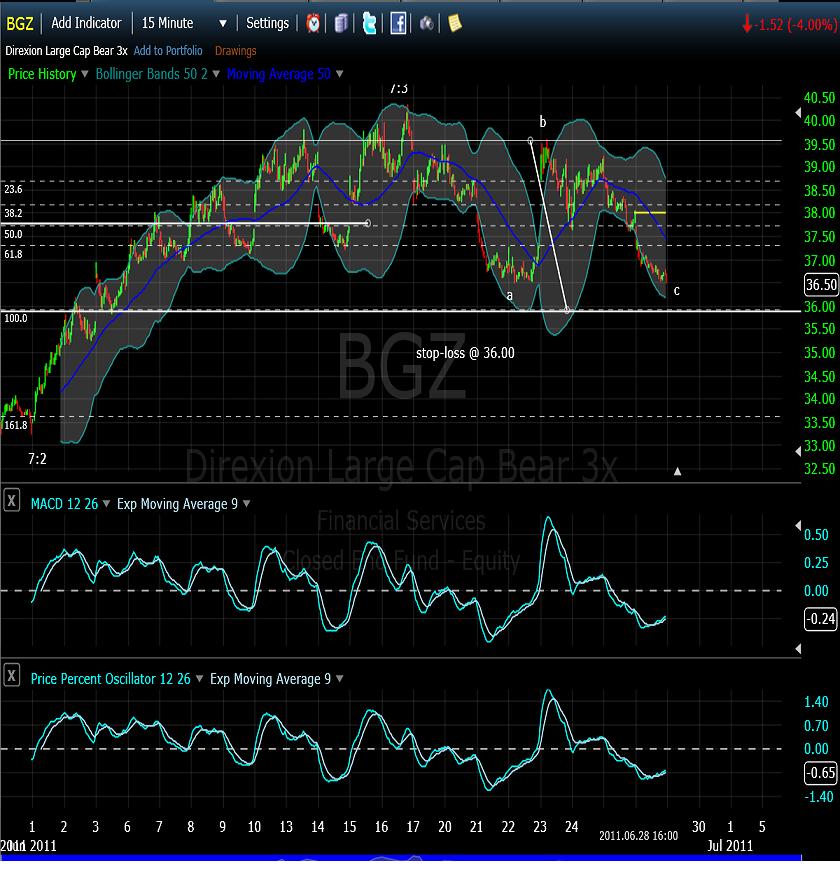Click date 30 on the time axis
This screenshot has height=877, width=840.
(699, 826)
